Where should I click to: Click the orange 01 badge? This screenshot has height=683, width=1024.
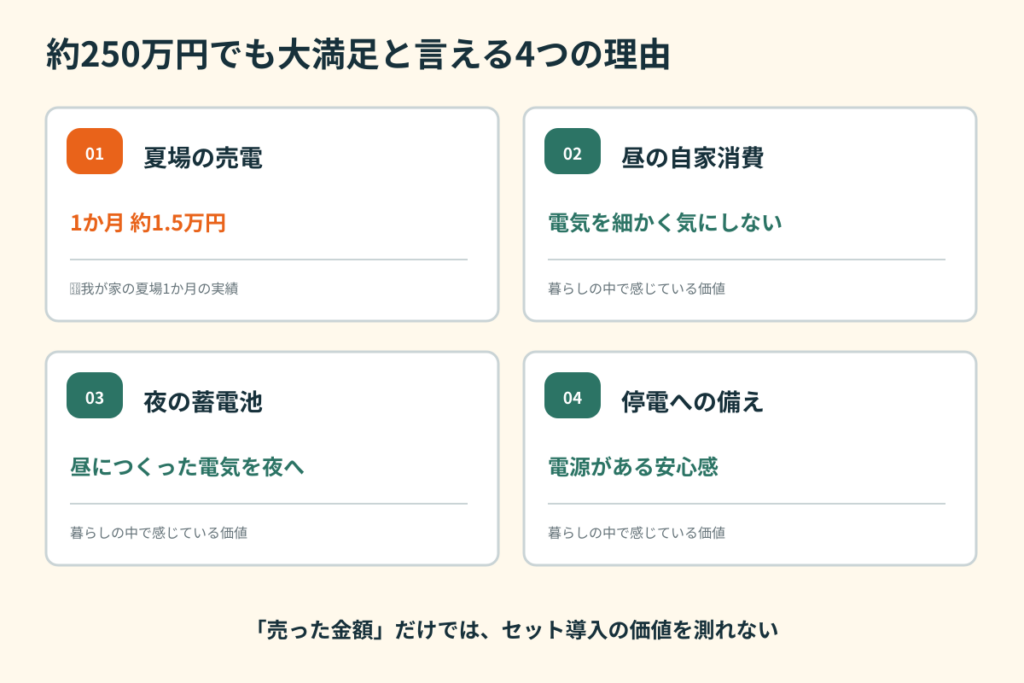(95, 151)
